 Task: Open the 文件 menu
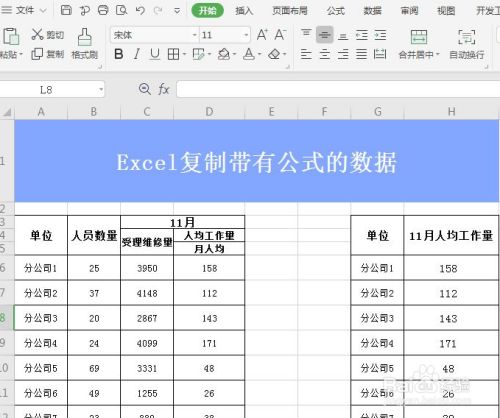tap(25, 11)
